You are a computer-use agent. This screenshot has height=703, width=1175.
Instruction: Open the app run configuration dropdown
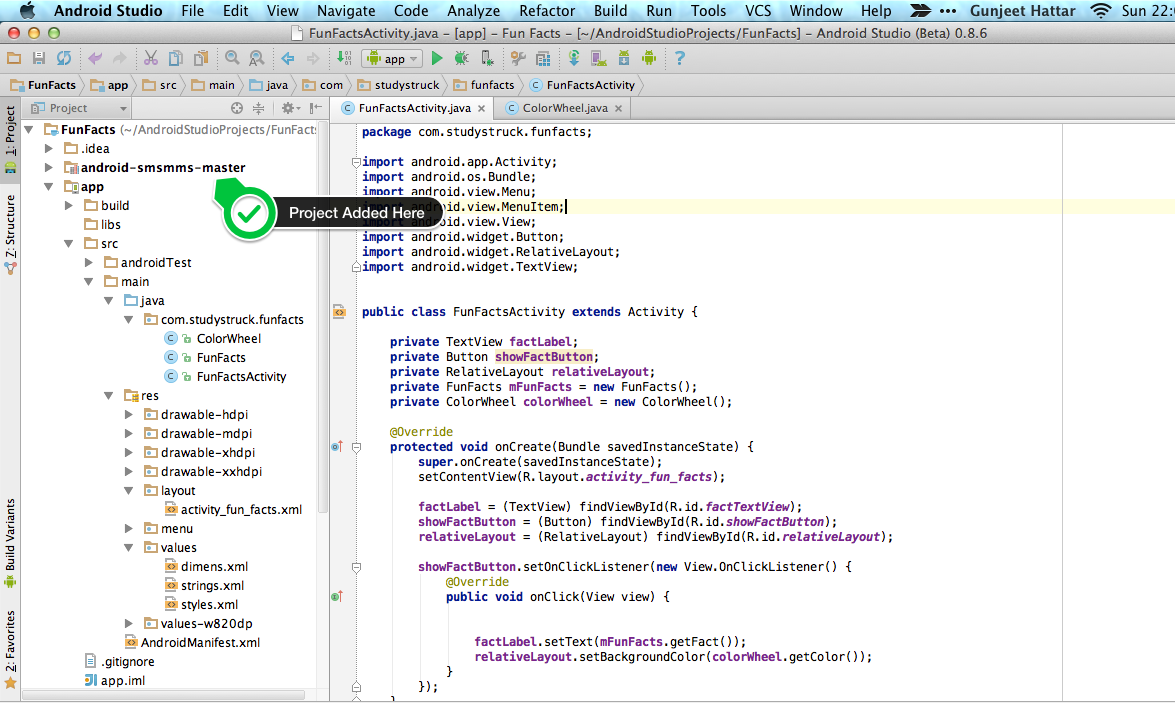point(391,59)
